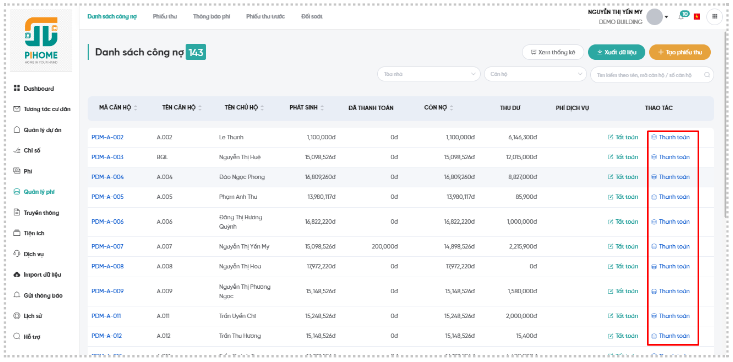Expand the user account menu arrow
Image resolution: width=733 pixels, height=362 pixels.
[x=666, y=17]
